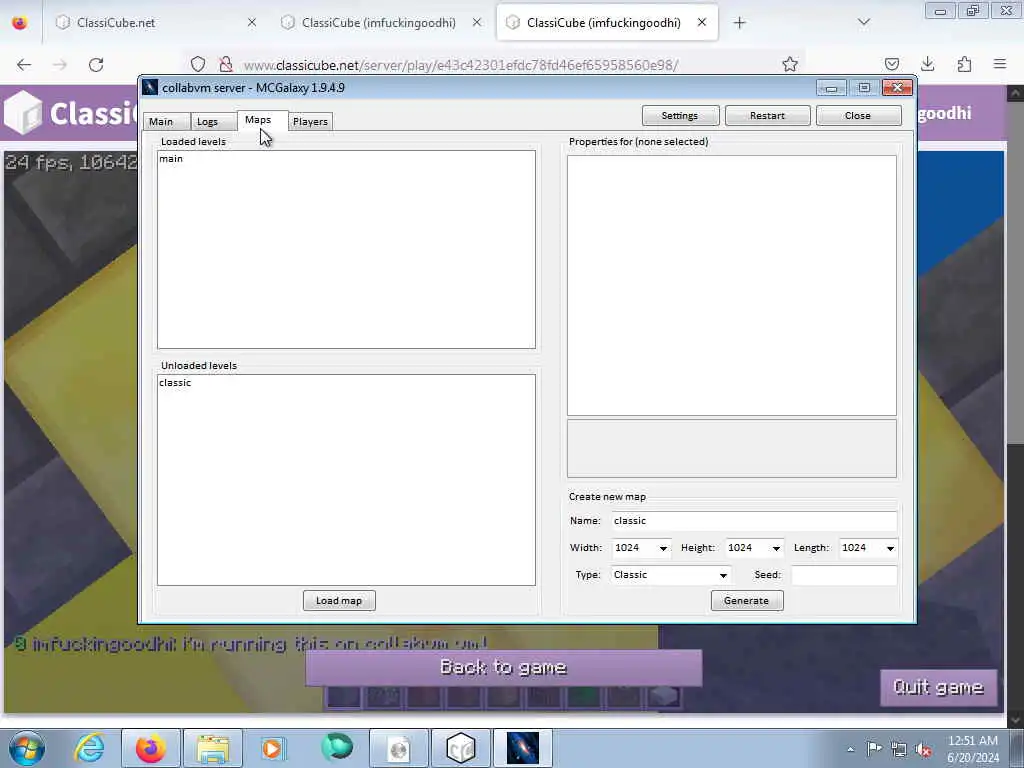The height and width of the screenshot is (768, 1024).
Task: Click the Back to game button
Action: click(x=504, y=667)
